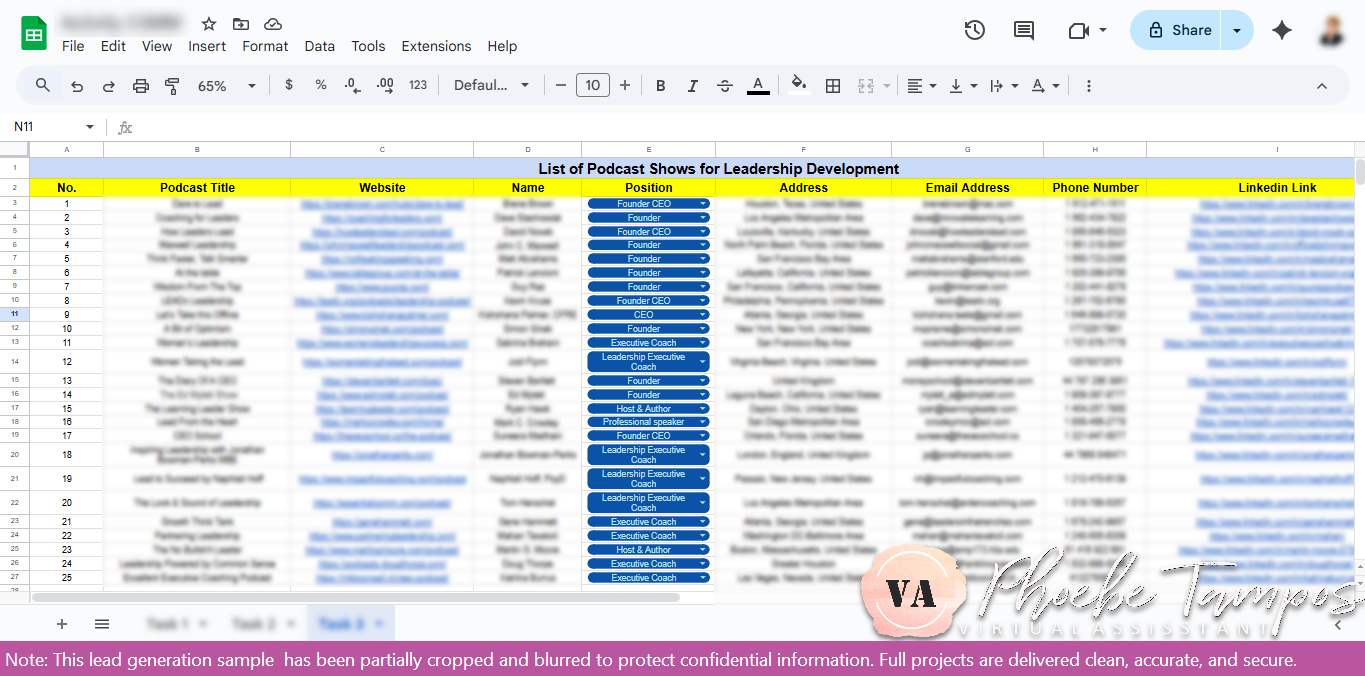This screenshot has width=1365, height=676.
Task: Switch to the Task 1 sheet tab
Action: click(168, 622)
